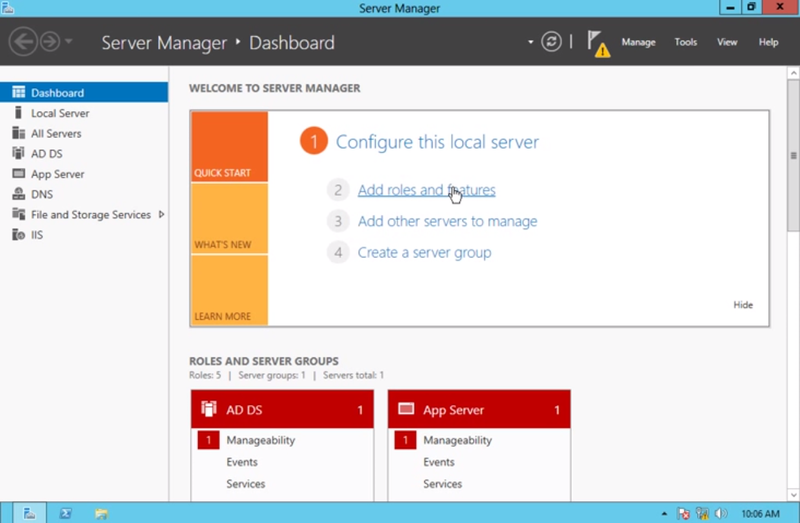Click Manageability under AD DS tile
This screenshot has height=523, width=800.
pyautogui.click(x=261, y=440)
